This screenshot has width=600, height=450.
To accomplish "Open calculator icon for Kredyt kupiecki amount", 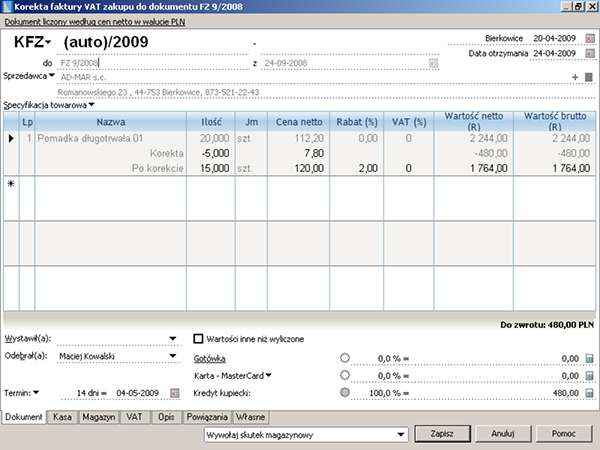I will (589, 393).
